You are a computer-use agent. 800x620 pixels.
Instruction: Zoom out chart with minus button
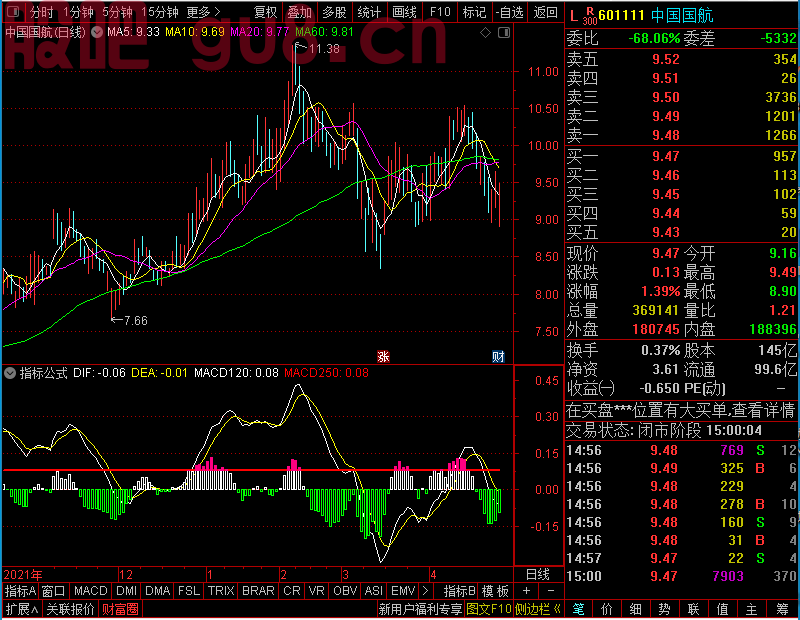point(551,591)
